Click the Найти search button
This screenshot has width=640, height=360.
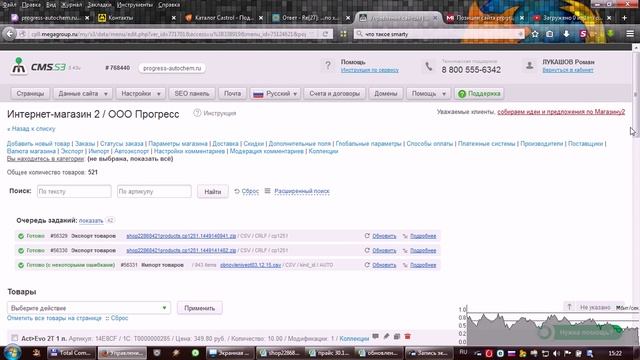pos(213,191)
